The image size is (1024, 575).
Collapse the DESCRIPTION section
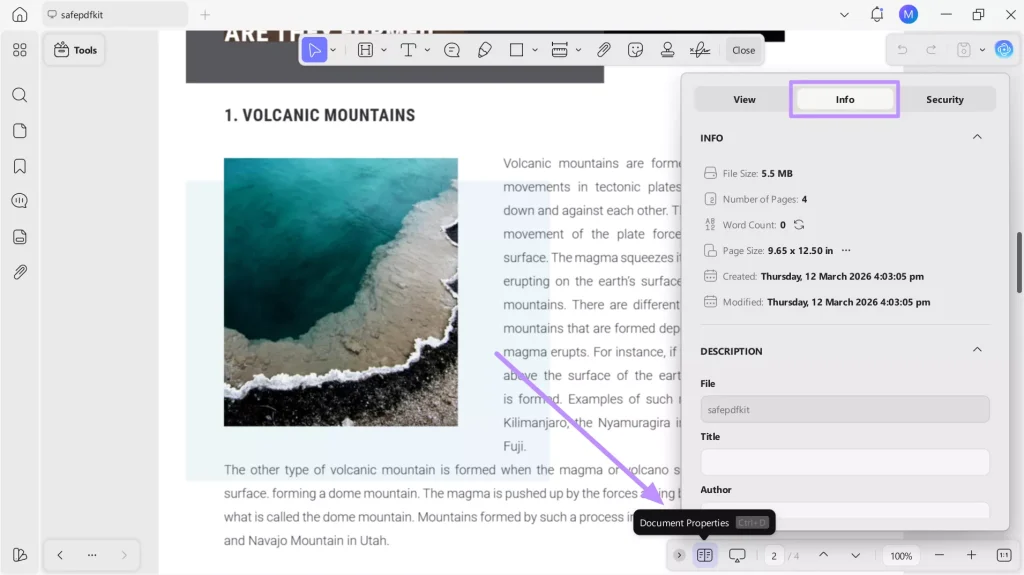point(977,350)
